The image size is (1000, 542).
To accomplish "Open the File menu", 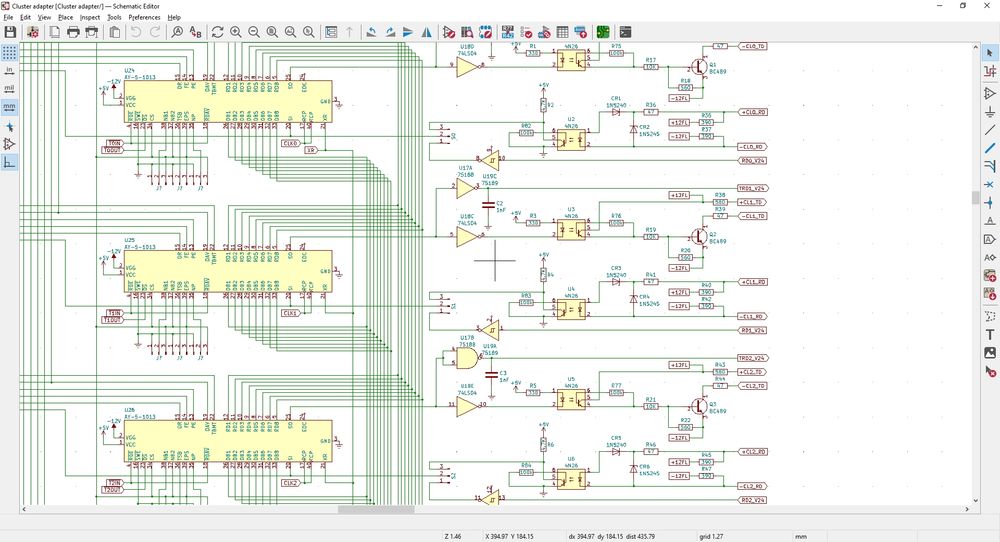I will click(8, 17).
